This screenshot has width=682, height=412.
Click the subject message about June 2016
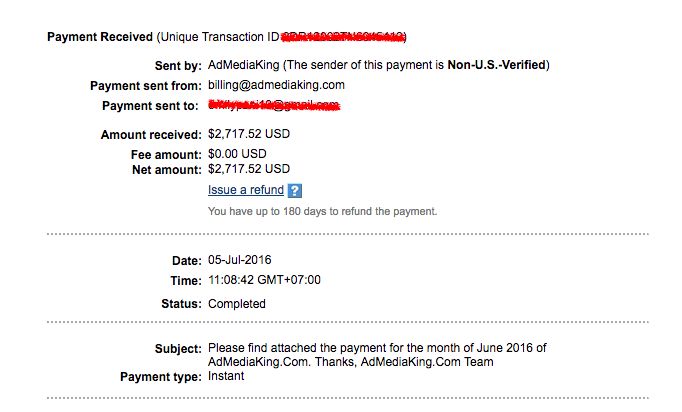(377, 355)
